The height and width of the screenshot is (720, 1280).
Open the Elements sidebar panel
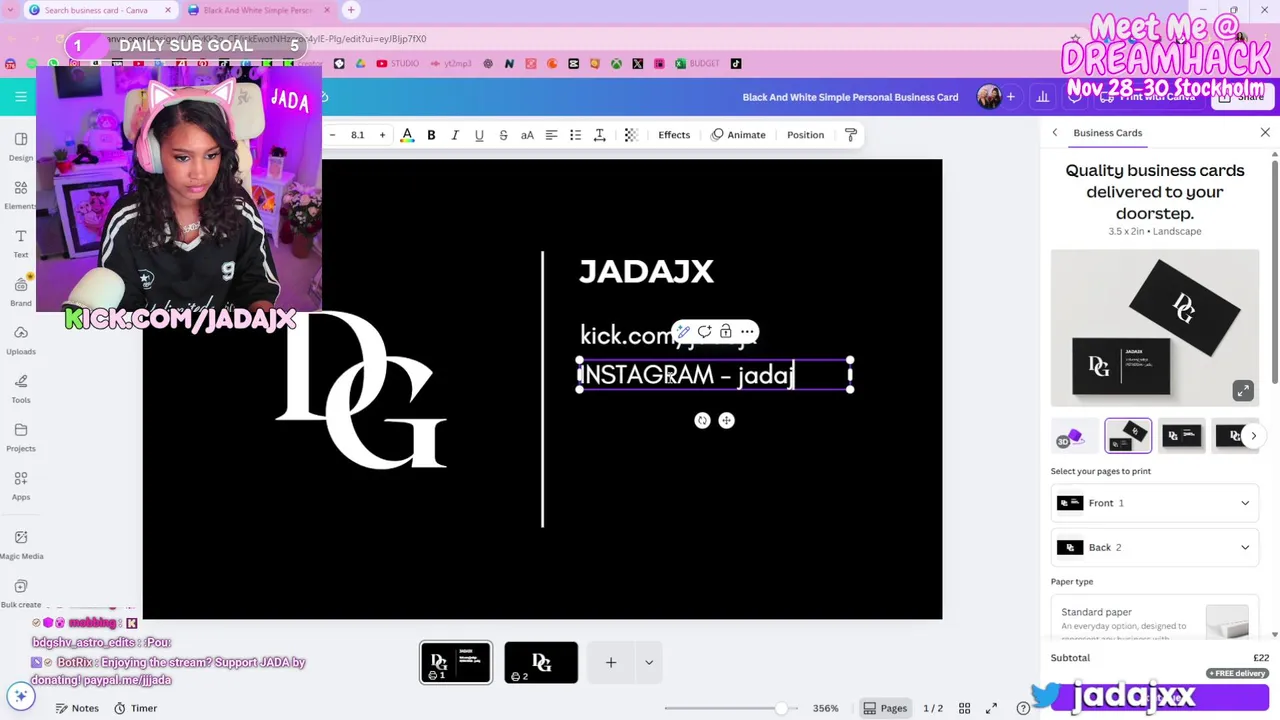(20, 194)
